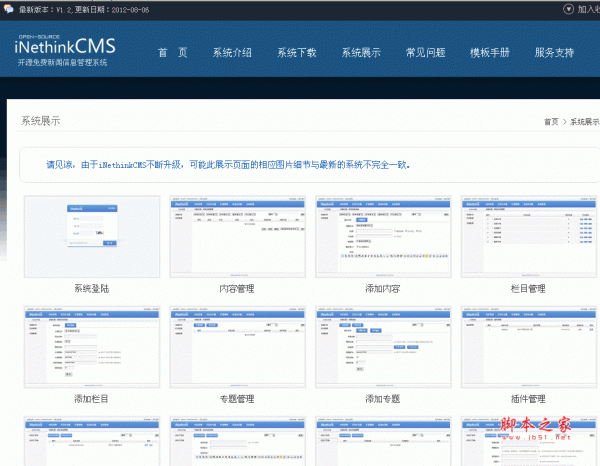Viewport: 600px width, 466px height.
Task: Click the 栏目管理 caption text
Action: (x=528, y=288)
